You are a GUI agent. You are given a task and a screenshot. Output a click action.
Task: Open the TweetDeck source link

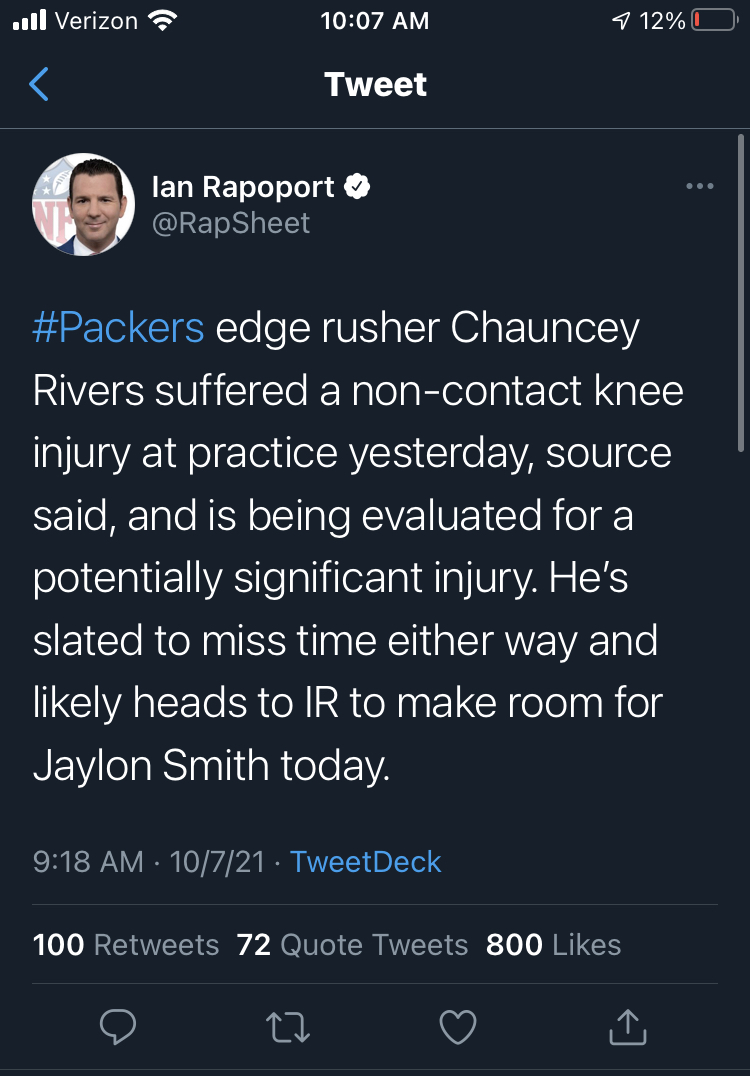tap(365, 861)
